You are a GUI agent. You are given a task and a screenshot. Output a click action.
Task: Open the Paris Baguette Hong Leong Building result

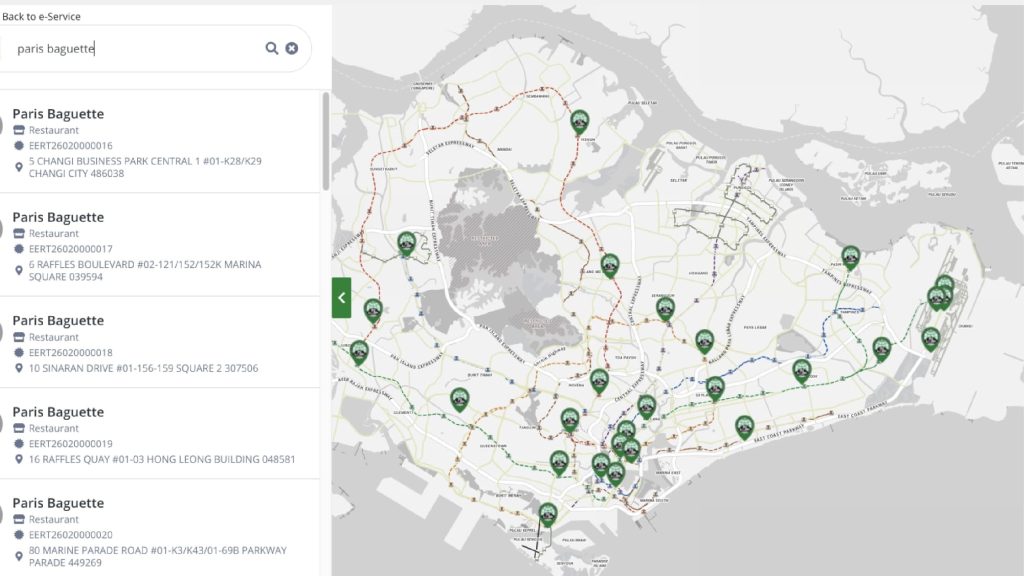[58, 412]
